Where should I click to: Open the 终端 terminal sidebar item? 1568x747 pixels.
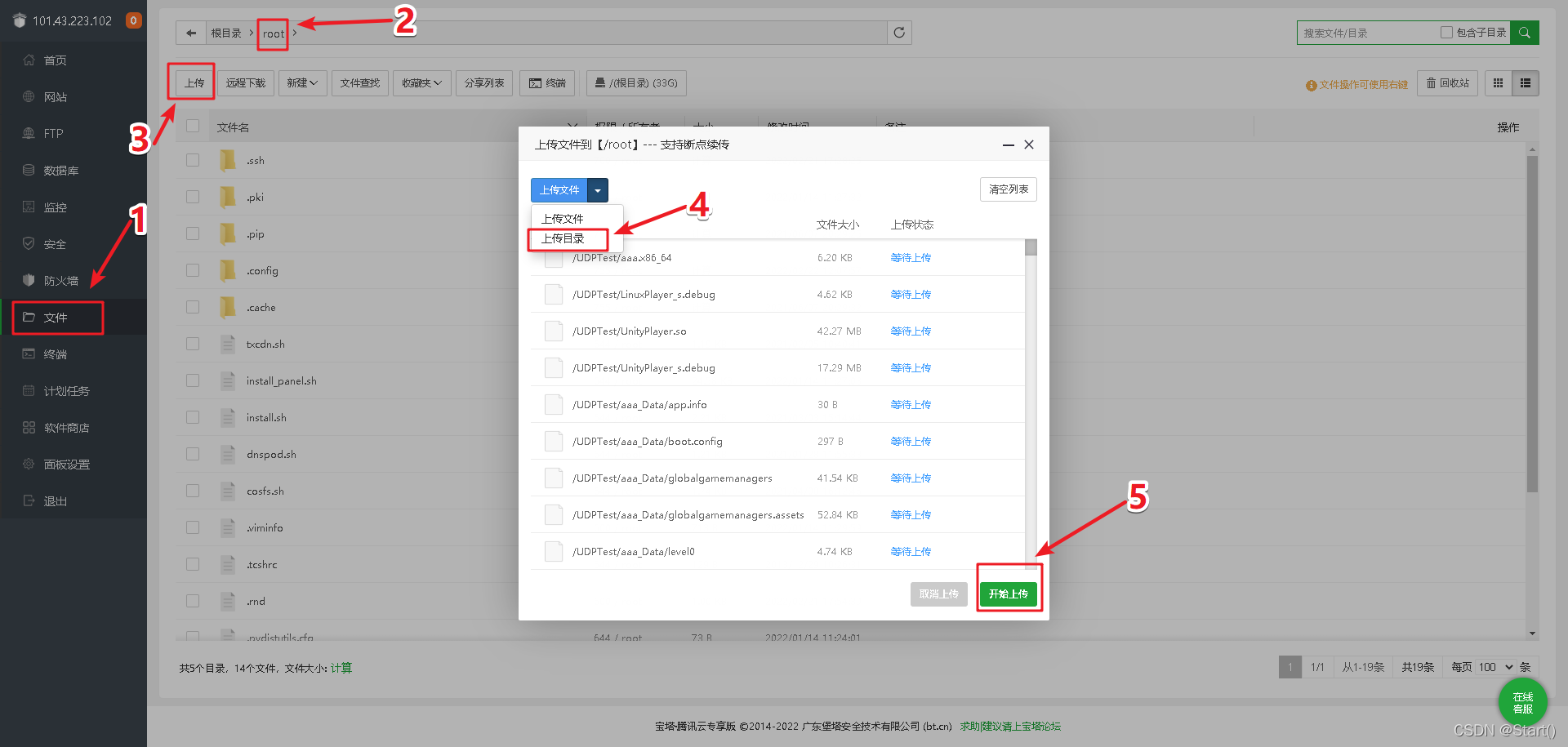pyautogui.click(x=56, y=354)
